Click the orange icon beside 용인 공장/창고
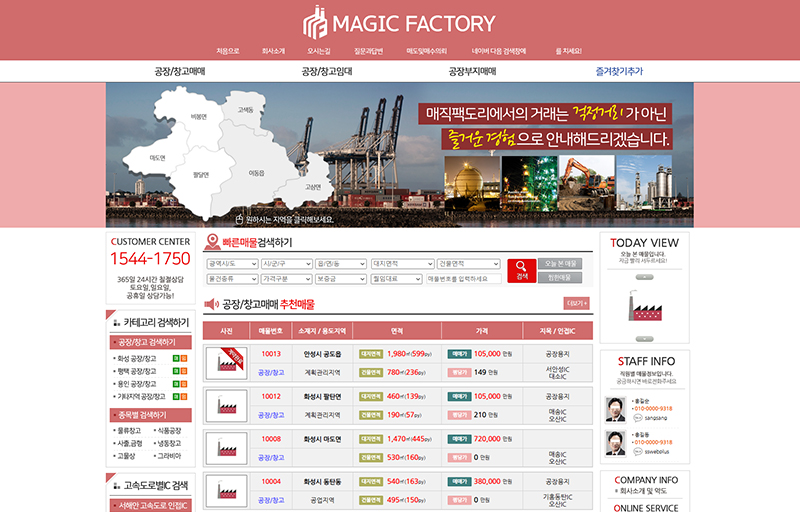Image resolution: width=800 pixels, height=512 pixels. pos(184,384)
